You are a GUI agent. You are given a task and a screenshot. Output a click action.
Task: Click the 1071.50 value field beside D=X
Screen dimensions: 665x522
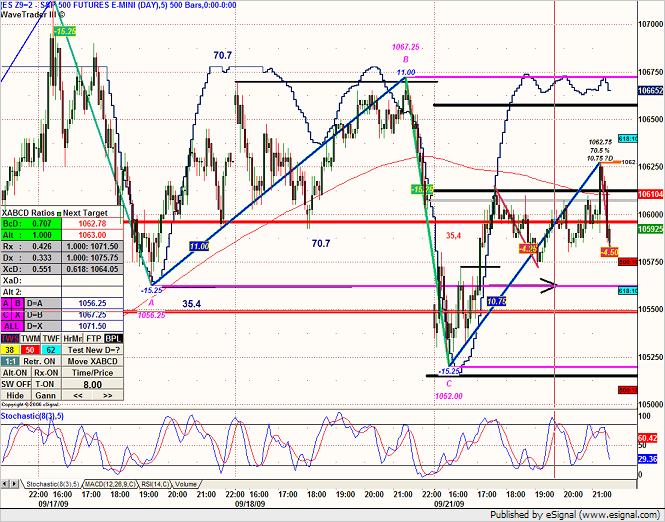[92, 326]
